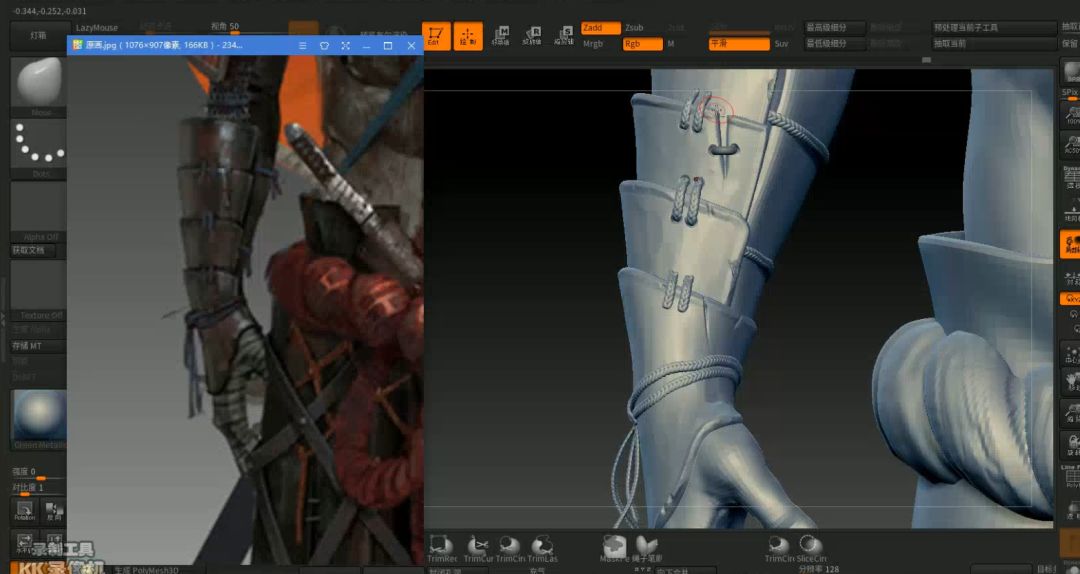1080x574 pixels.
Task: Select the Scale transform icon marked S
Action: click(x=564, y=35)
